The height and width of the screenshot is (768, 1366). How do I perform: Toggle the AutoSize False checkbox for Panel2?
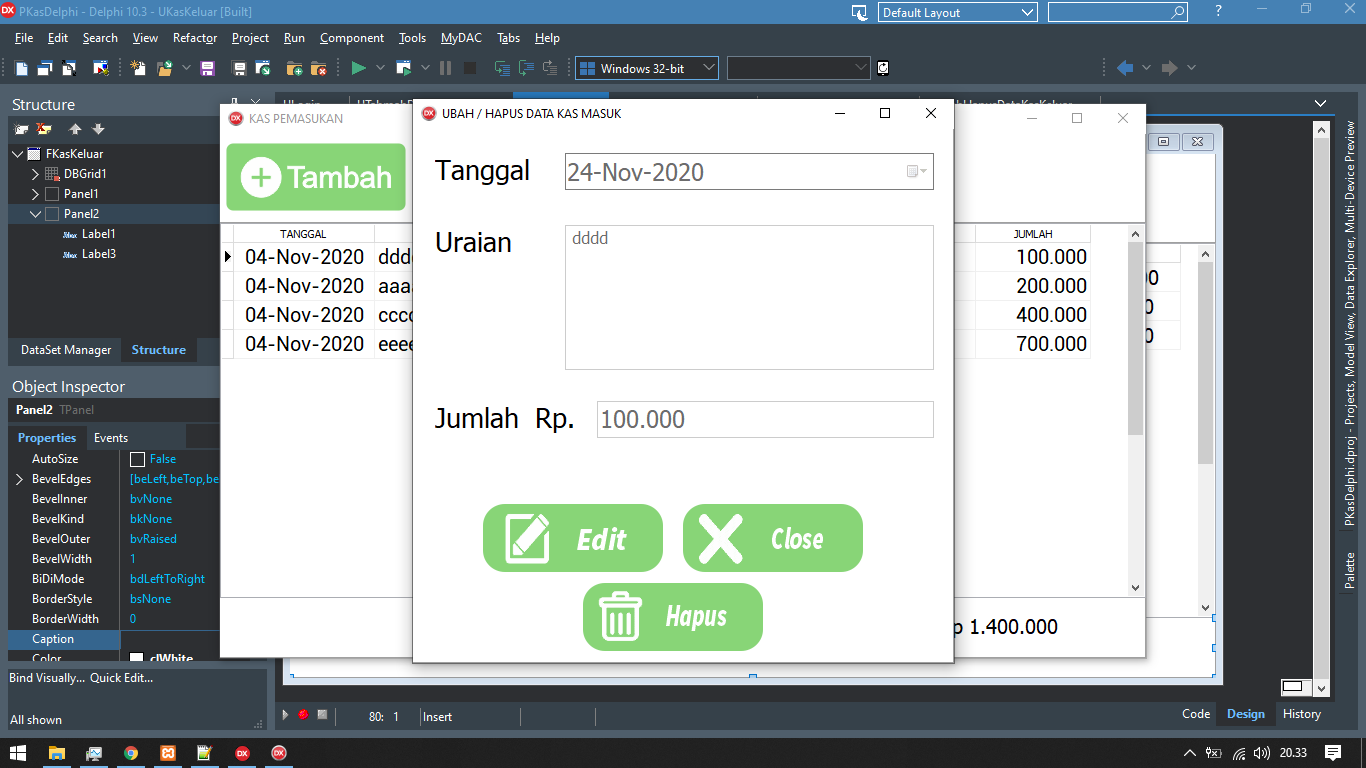click(137, 458)
